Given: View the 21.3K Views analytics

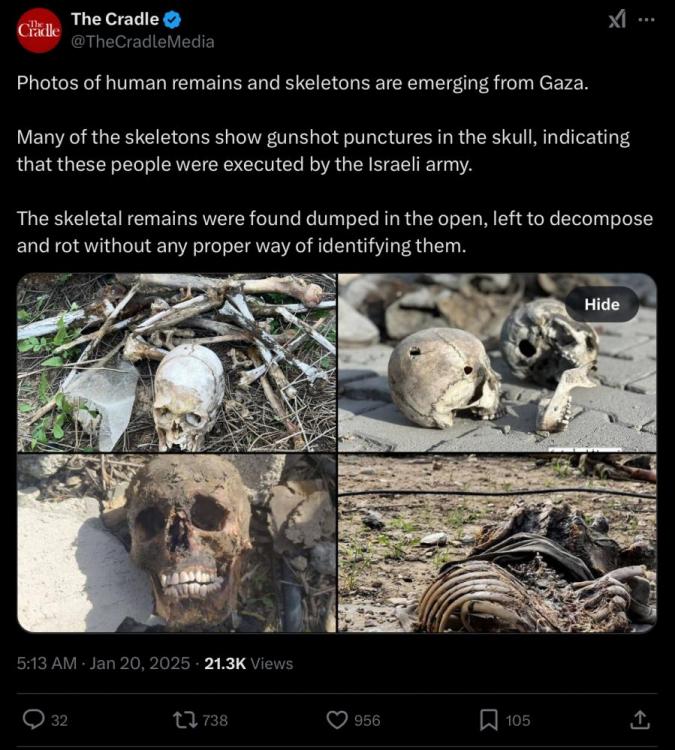Looking at the screenshot, I should (x=249, y=663).
